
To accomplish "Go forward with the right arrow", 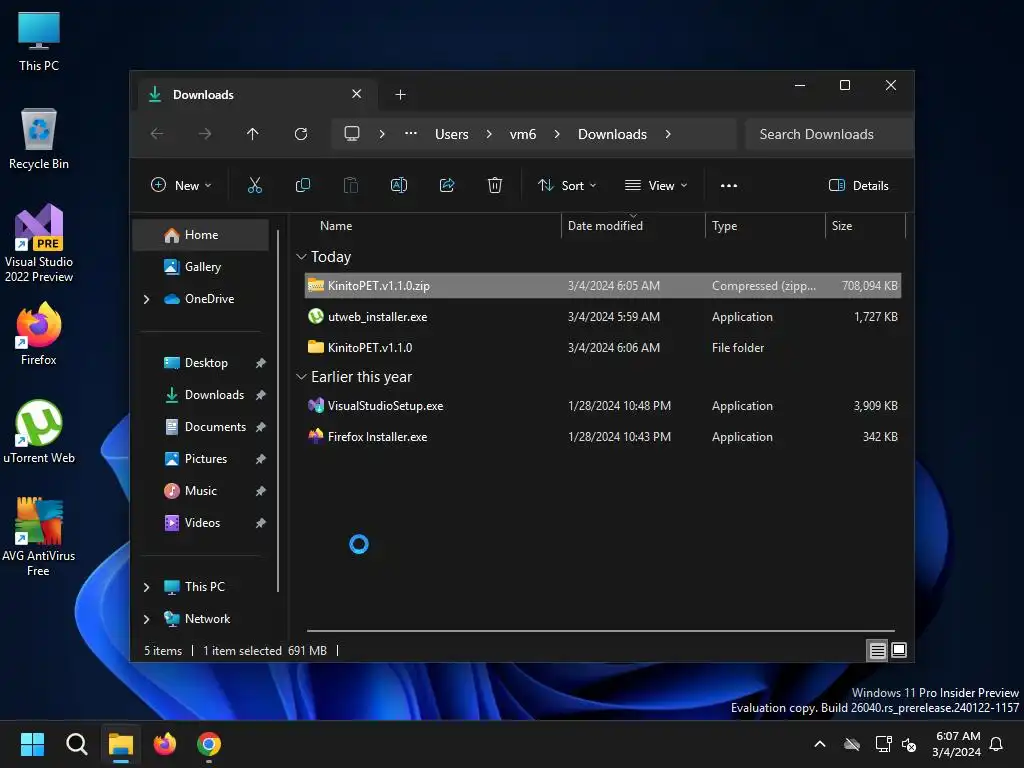I will coord(204,134).
